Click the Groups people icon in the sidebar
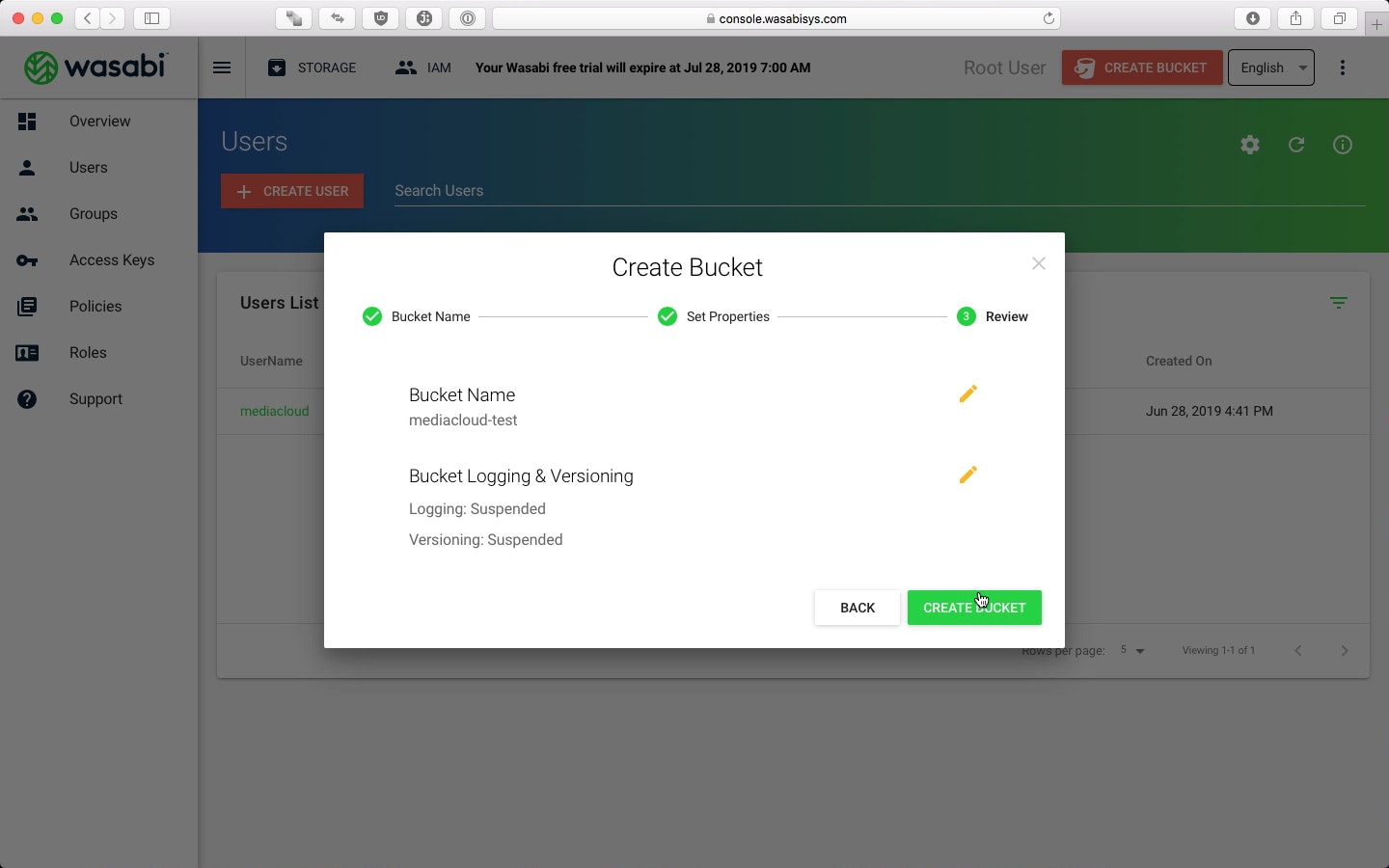Viewport: 1389px width, 868px height. pyautogui.click(x=27, y=214)
